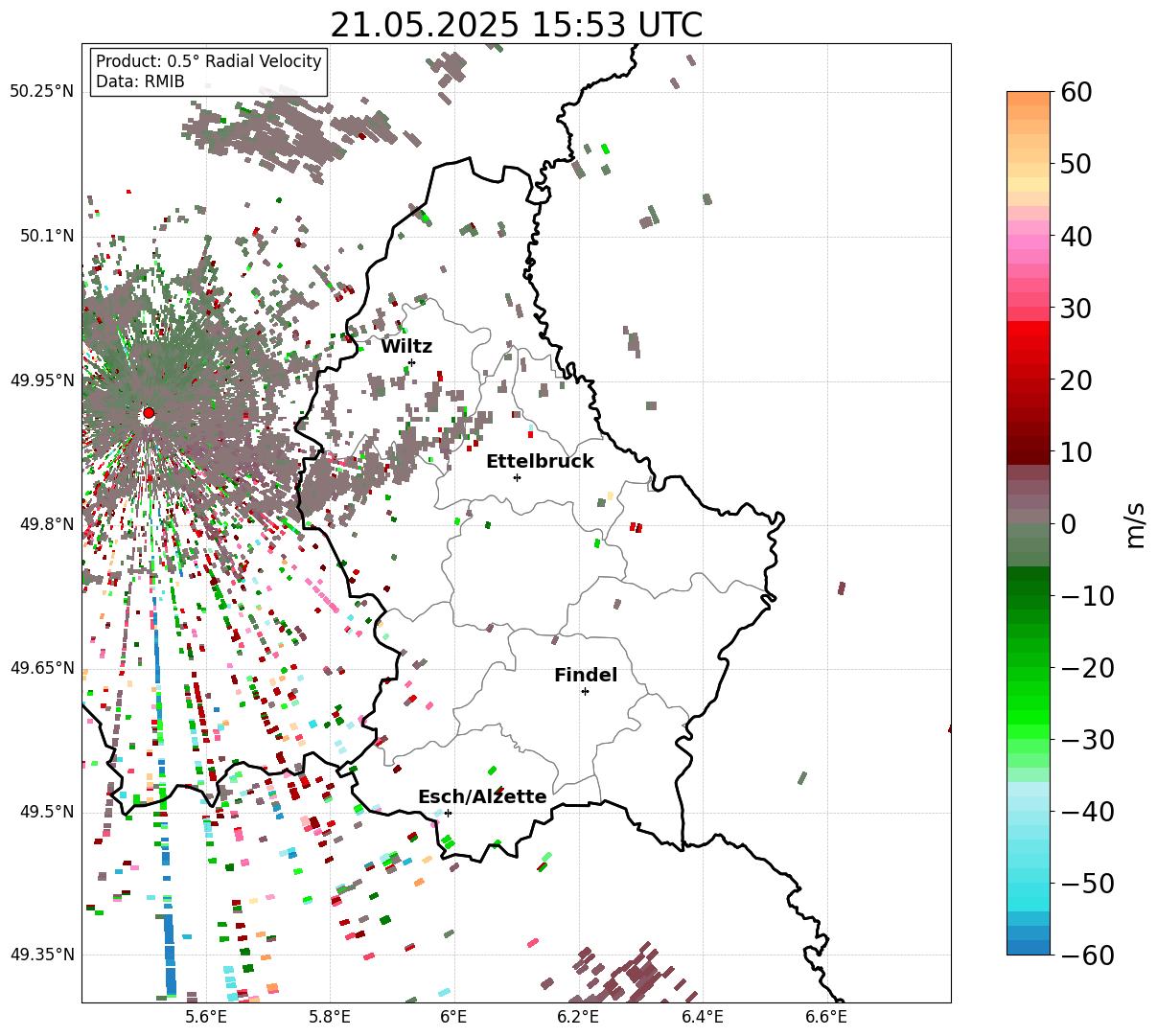Select the Esch/Alzette city label

click(x=482, y=796)
